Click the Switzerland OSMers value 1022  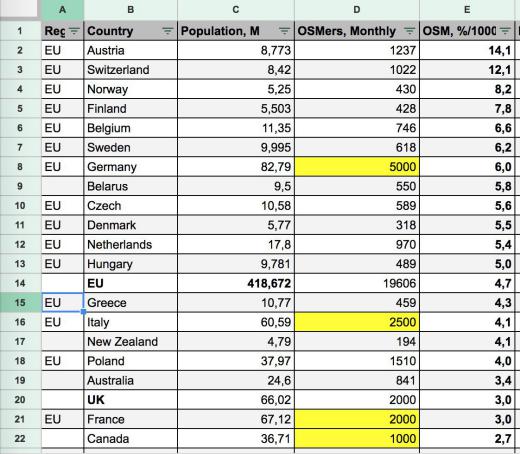[x=357, y=70]
